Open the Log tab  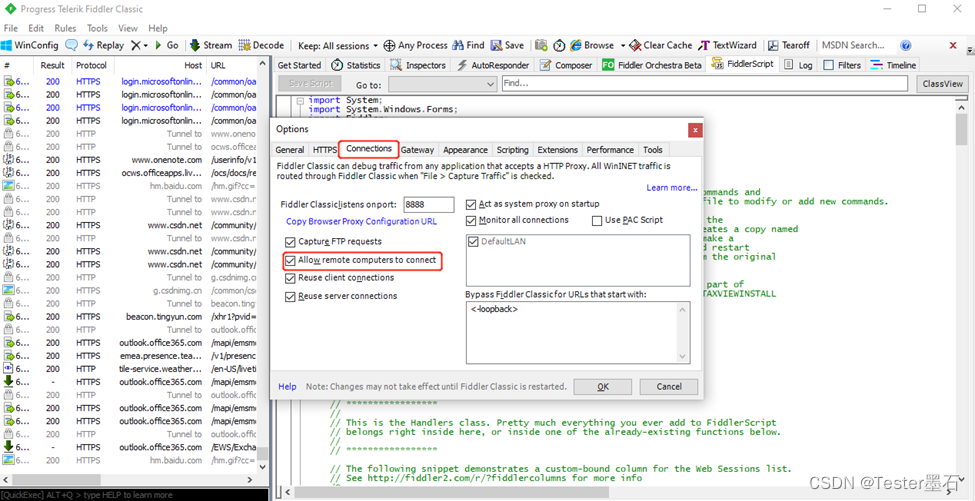coord(798,65)
